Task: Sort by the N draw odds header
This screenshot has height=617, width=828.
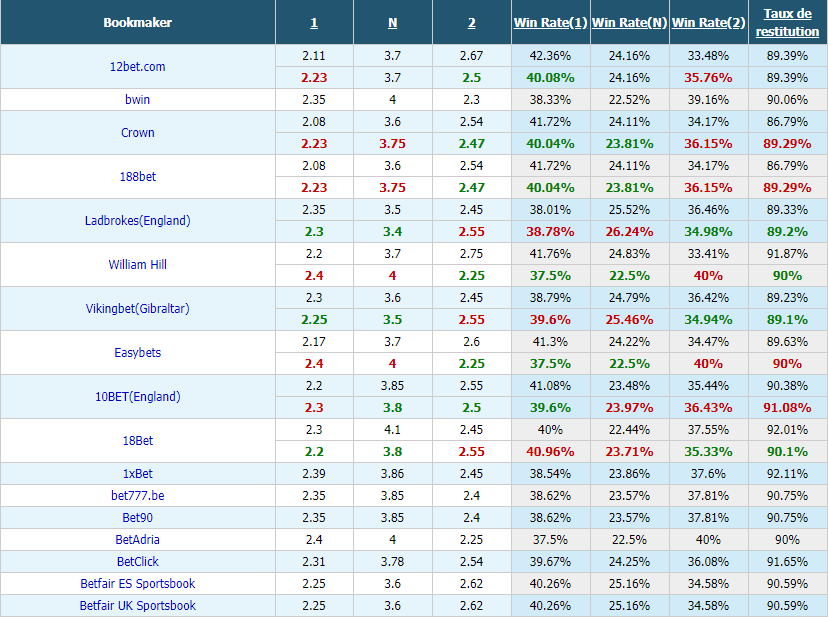Action: [x=392, y=23]
